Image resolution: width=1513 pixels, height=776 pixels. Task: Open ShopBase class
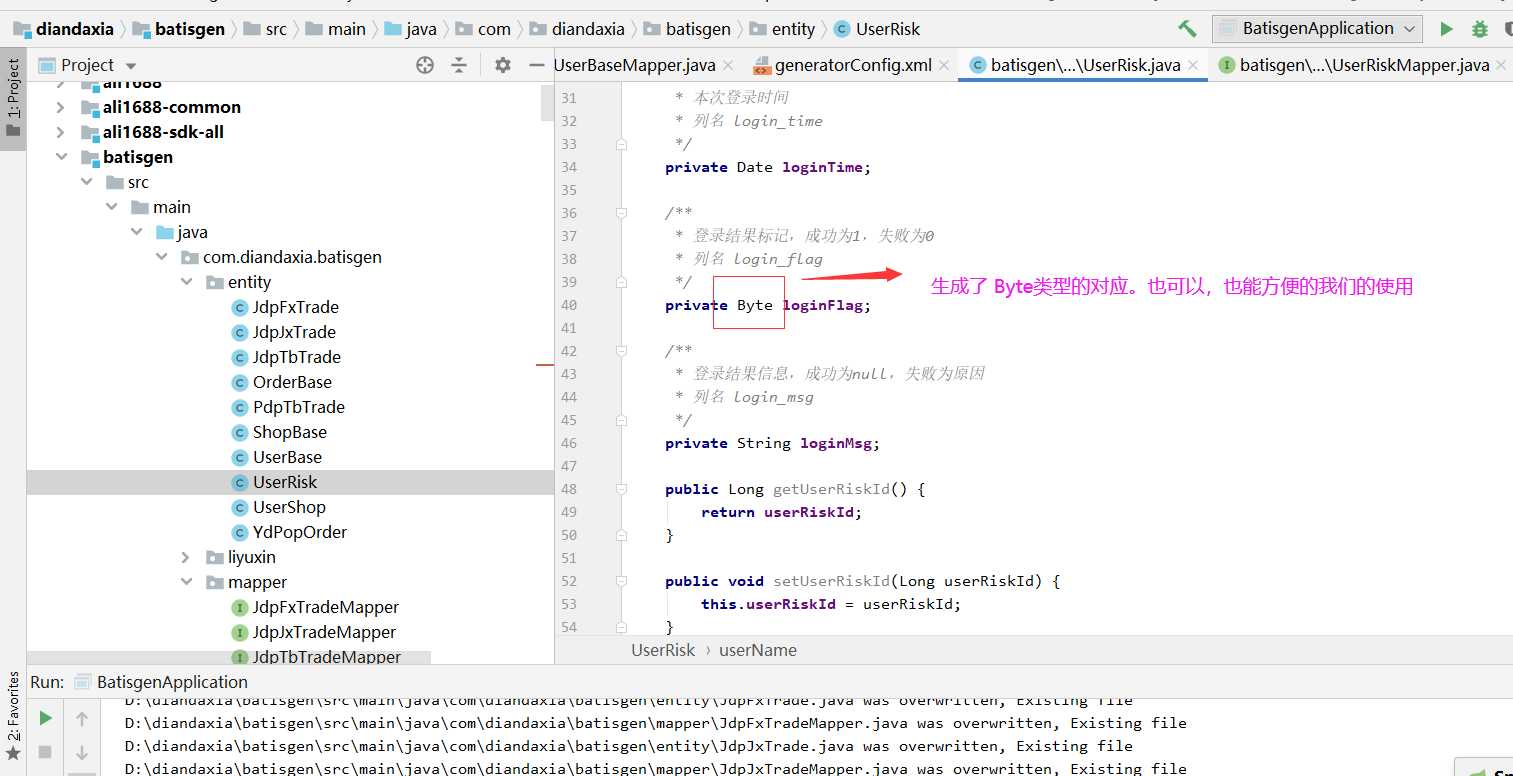289,432
